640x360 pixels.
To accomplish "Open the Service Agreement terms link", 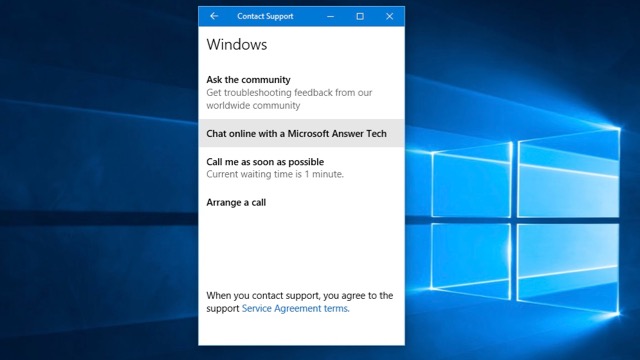I will pos(296,309).
